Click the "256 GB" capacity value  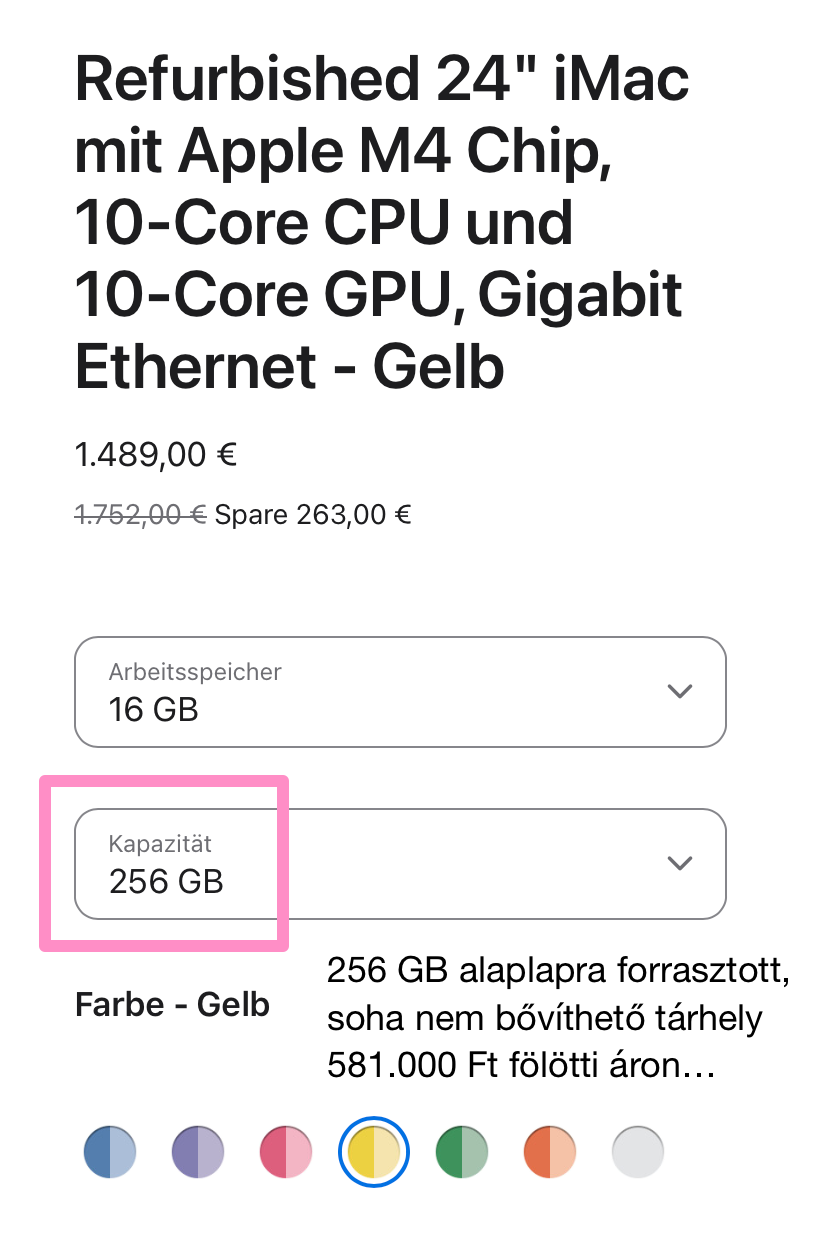click(x=166, y=882)
